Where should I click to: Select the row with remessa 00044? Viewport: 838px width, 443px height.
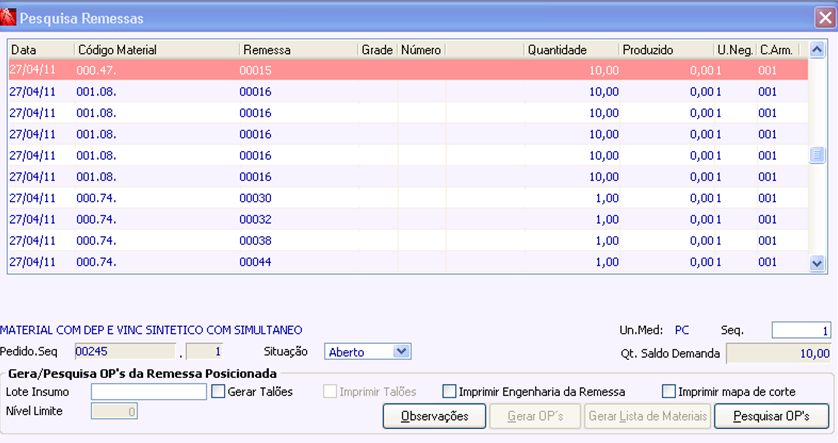[x=408, y=262]
